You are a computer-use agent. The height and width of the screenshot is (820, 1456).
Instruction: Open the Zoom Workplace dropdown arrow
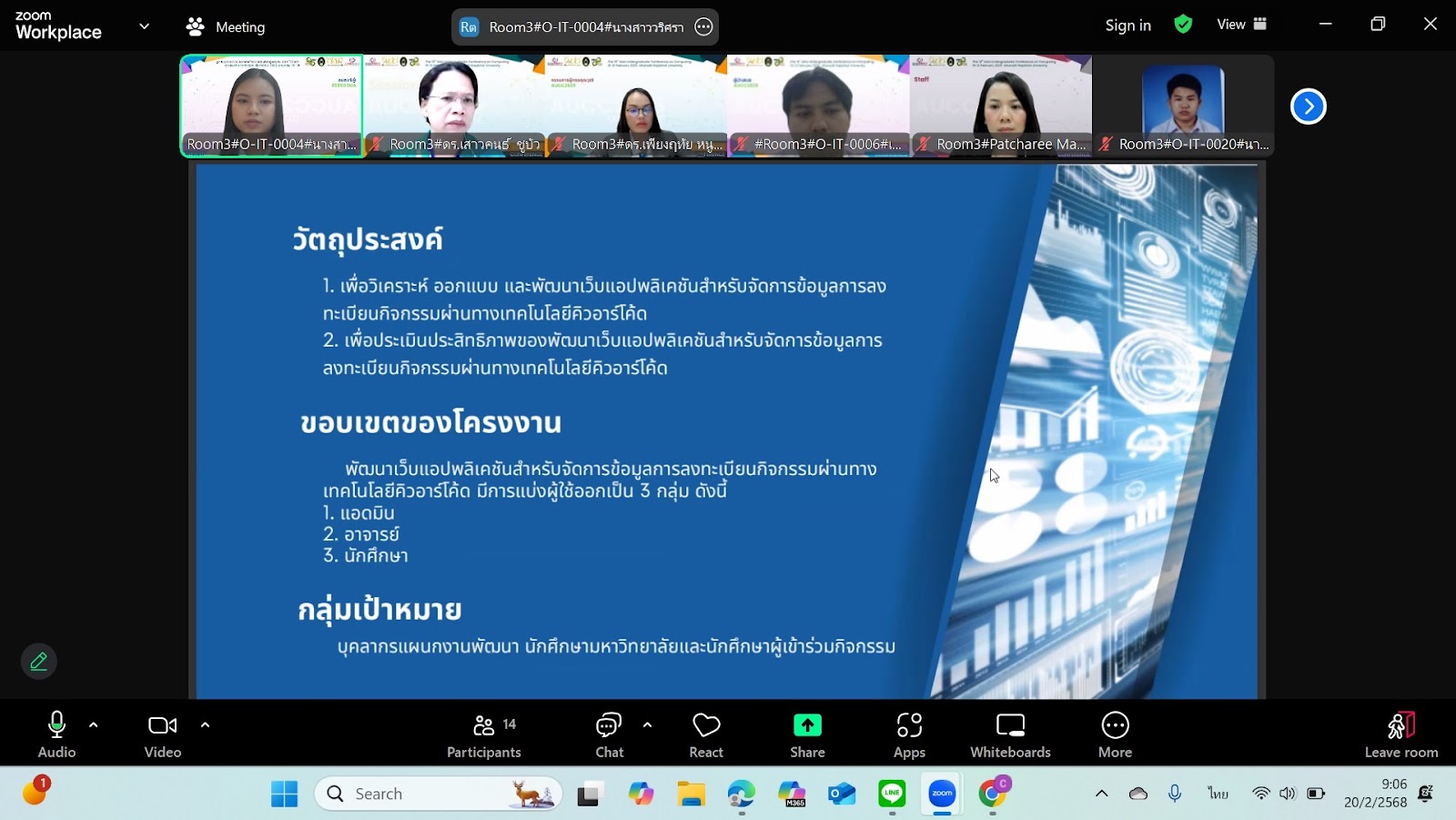pos(144,26)
